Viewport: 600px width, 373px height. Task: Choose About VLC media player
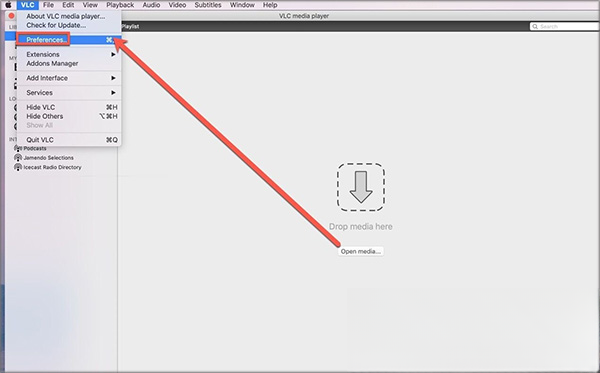[x=69, y=16]
